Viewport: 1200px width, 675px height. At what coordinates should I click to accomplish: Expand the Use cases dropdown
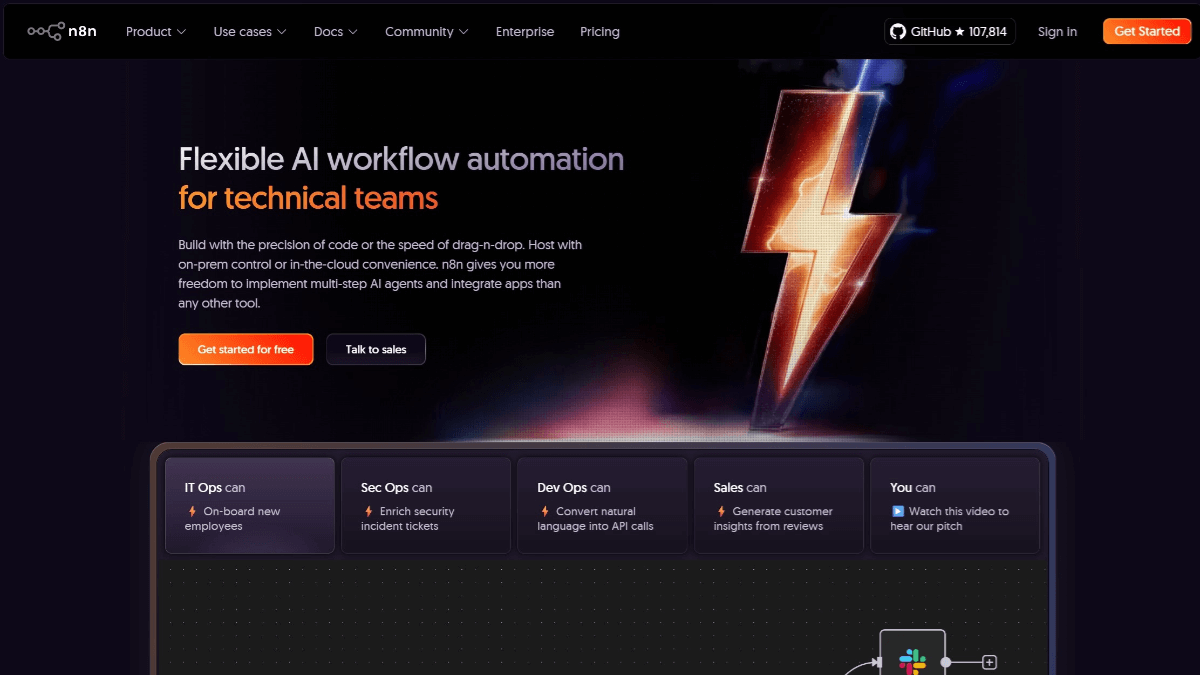(250, 31)
